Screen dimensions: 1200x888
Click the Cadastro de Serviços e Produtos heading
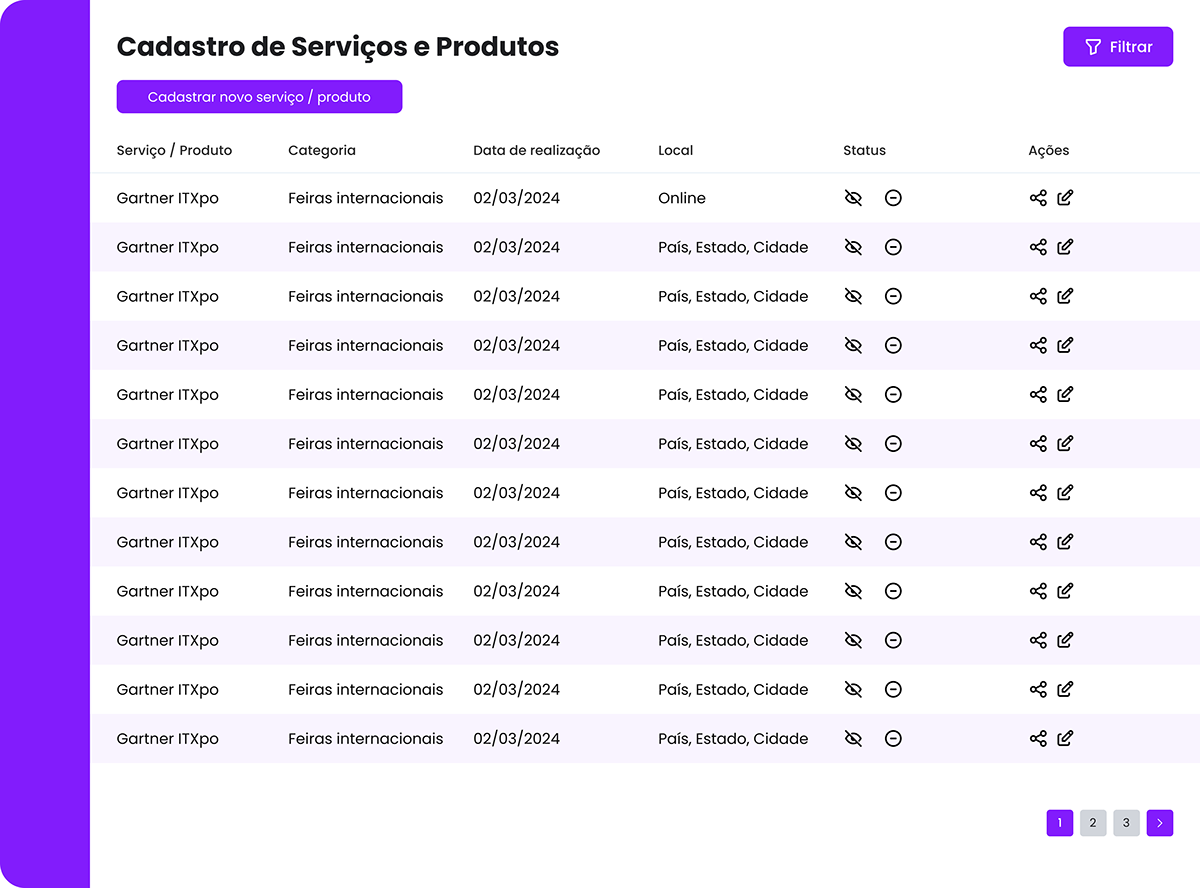(x=338, y=46)
